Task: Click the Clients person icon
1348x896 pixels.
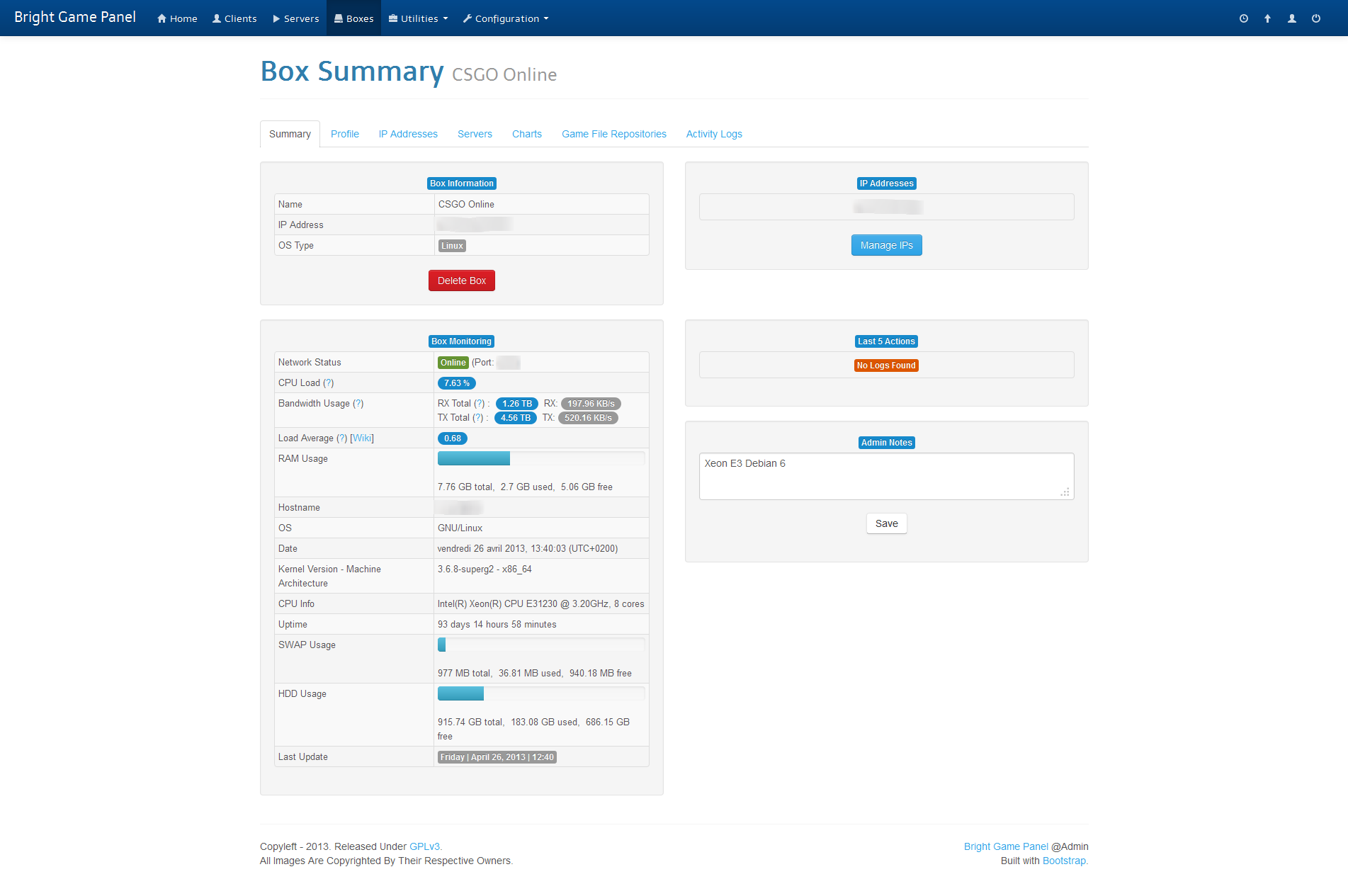Action: (x=216, y=18)
